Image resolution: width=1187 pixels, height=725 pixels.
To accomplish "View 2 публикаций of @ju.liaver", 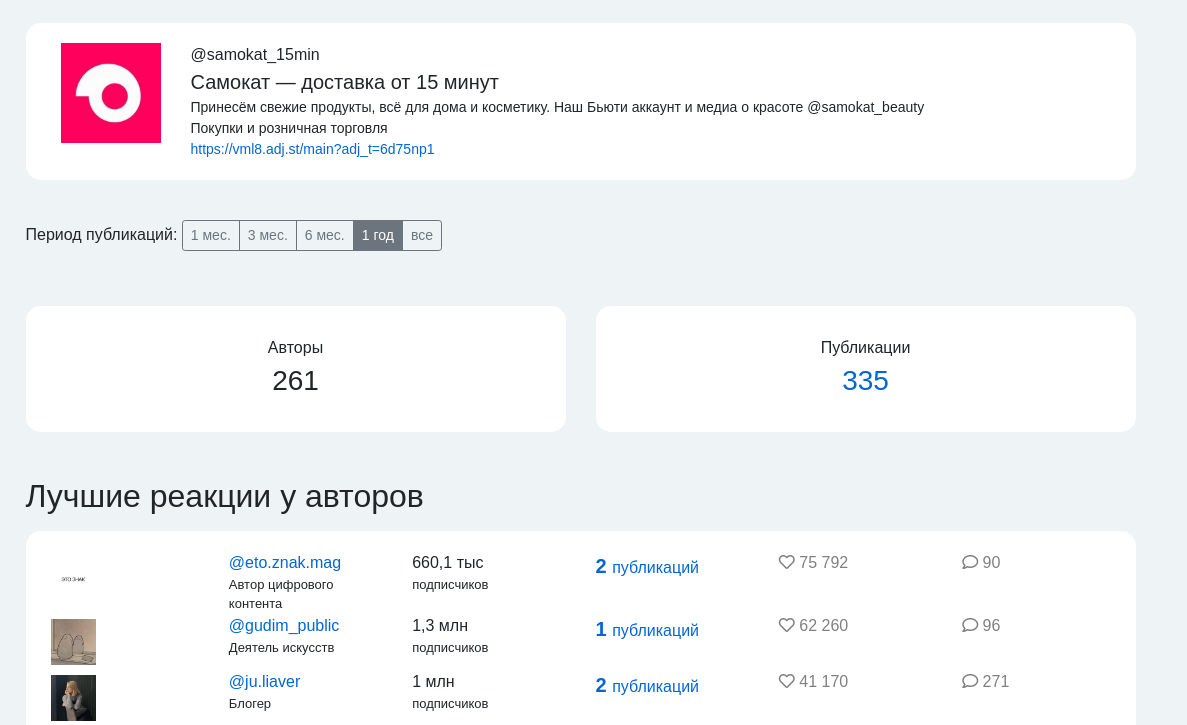I will coord(647,686).
